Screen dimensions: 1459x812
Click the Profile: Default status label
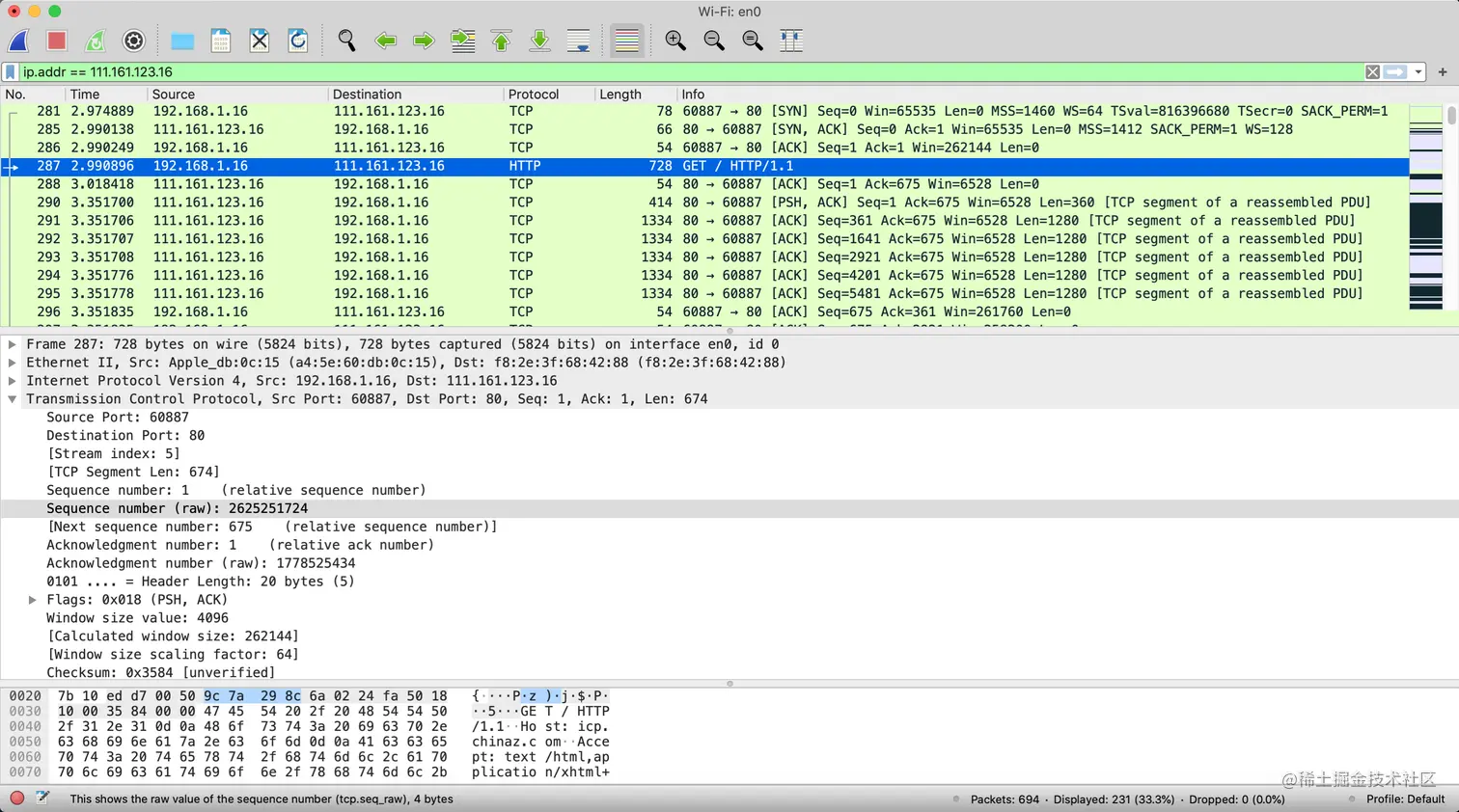coord(1405,799)
